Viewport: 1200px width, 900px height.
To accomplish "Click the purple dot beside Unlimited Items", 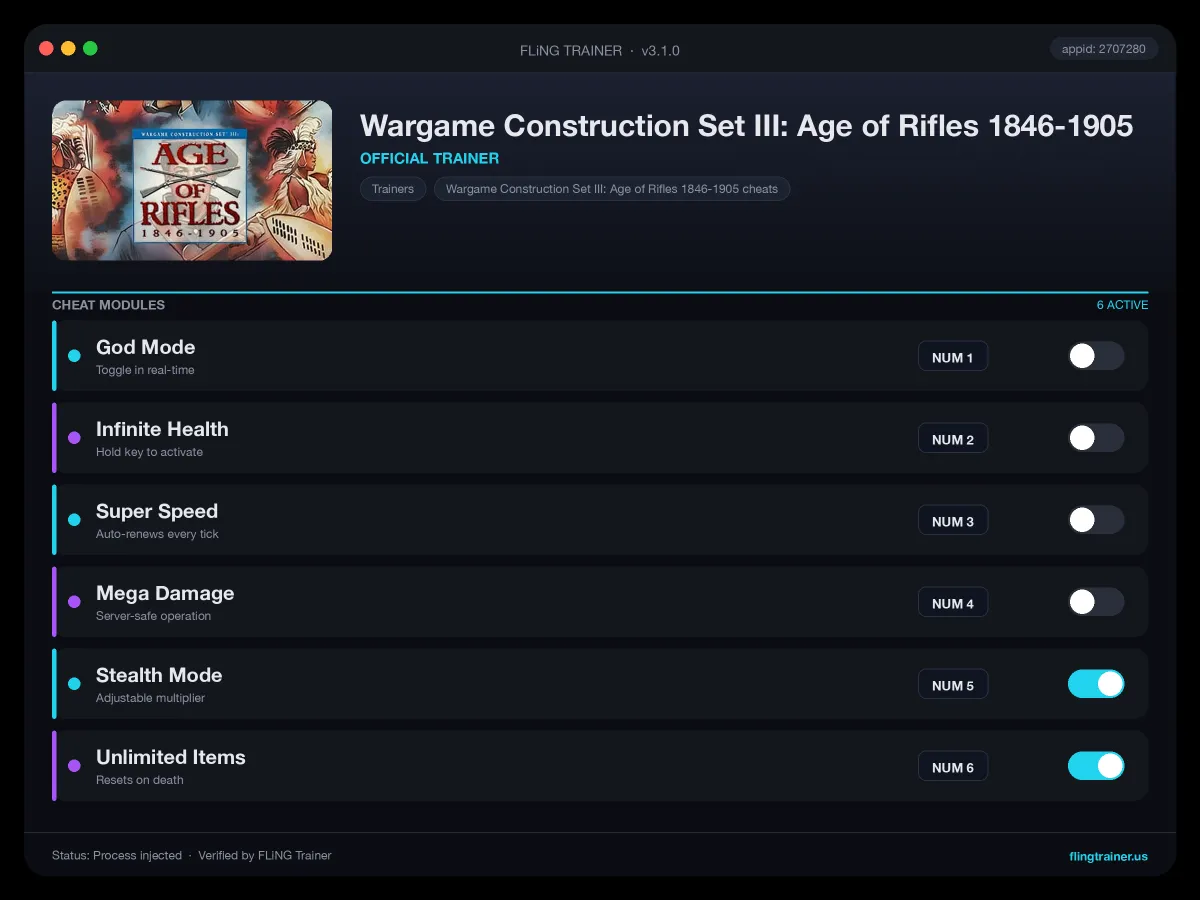I will tap(74, 766).
